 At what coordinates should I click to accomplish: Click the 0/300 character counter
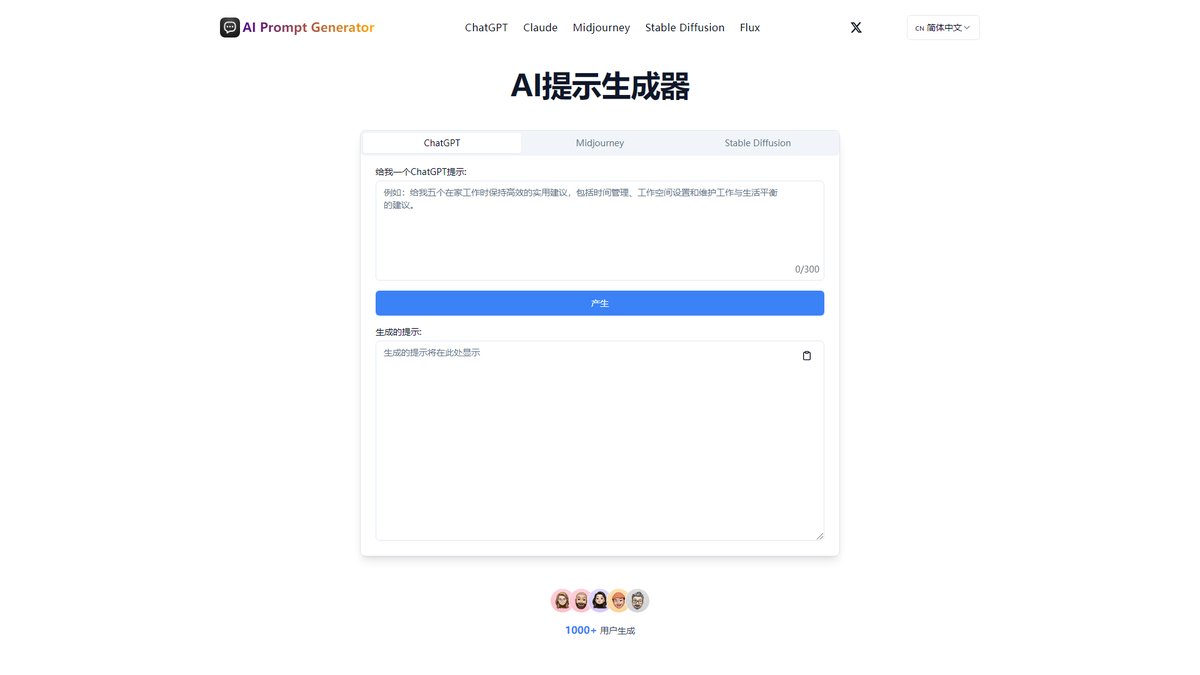coord(807,269)
